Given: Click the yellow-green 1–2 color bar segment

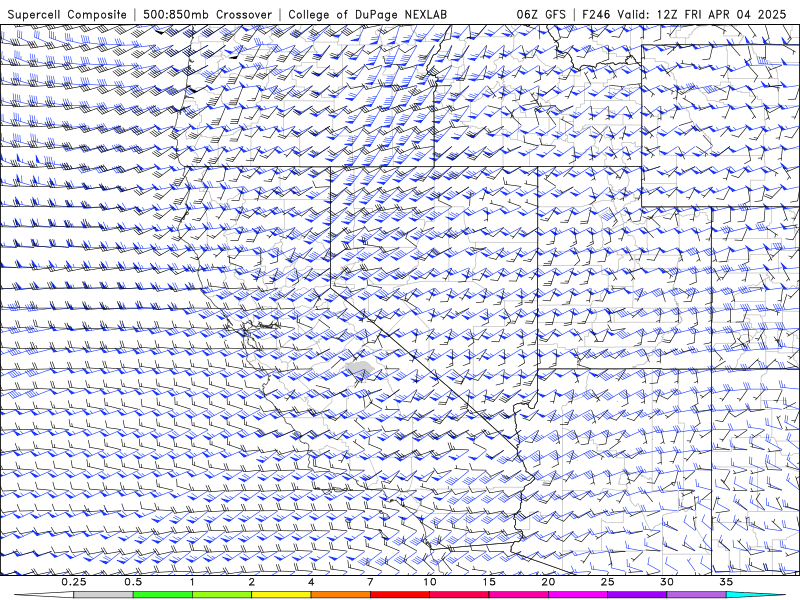Looking at the screenshot, I should click(x=222, y=595).
